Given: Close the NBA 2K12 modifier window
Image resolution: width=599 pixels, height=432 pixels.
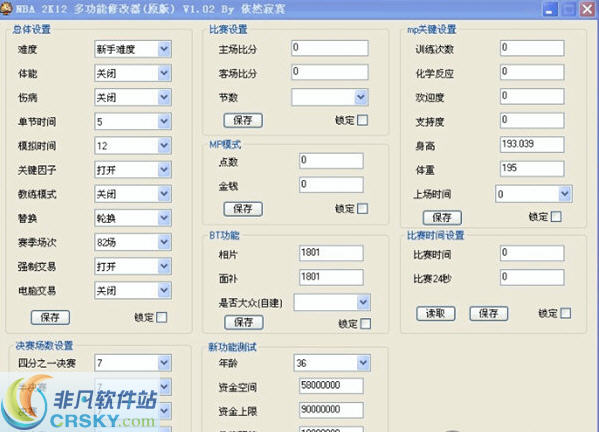Looking at the screenshot, I should coord(587,9).
